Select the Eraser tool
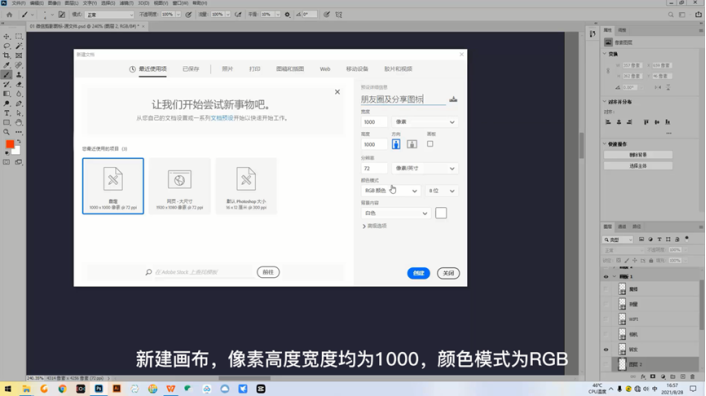The width and height of the screenshot is (706, 396). pyautogui.click(x=18, y=84)
